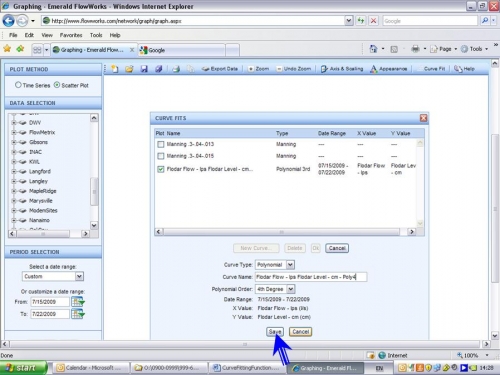Click the Save disk toolbar icon

[x=144, y=69]
